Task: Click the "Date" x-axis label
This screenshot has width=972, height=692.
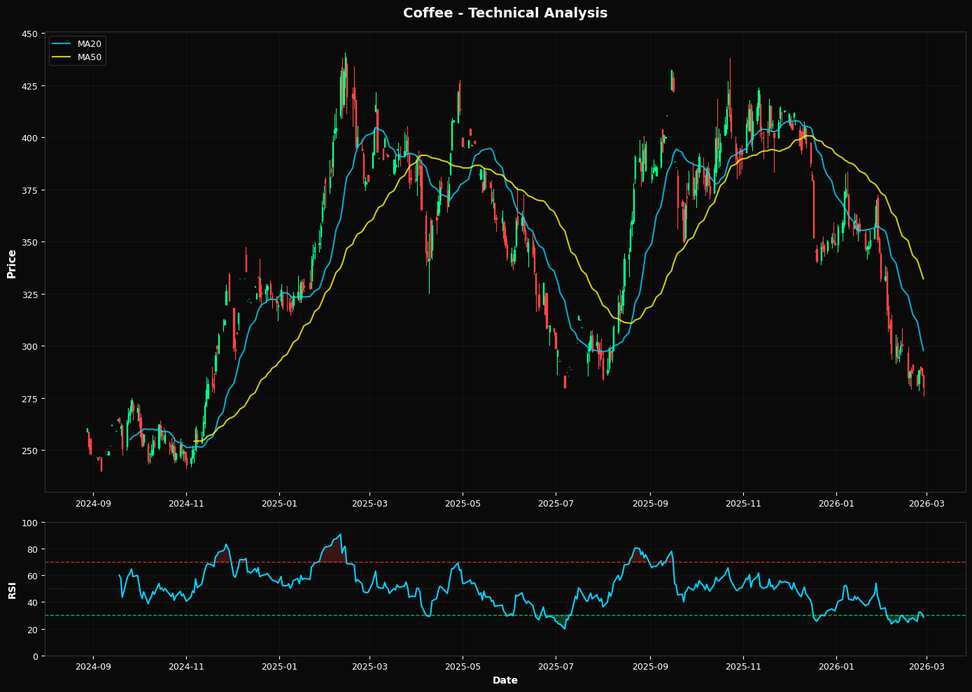Action: [505, 680]
